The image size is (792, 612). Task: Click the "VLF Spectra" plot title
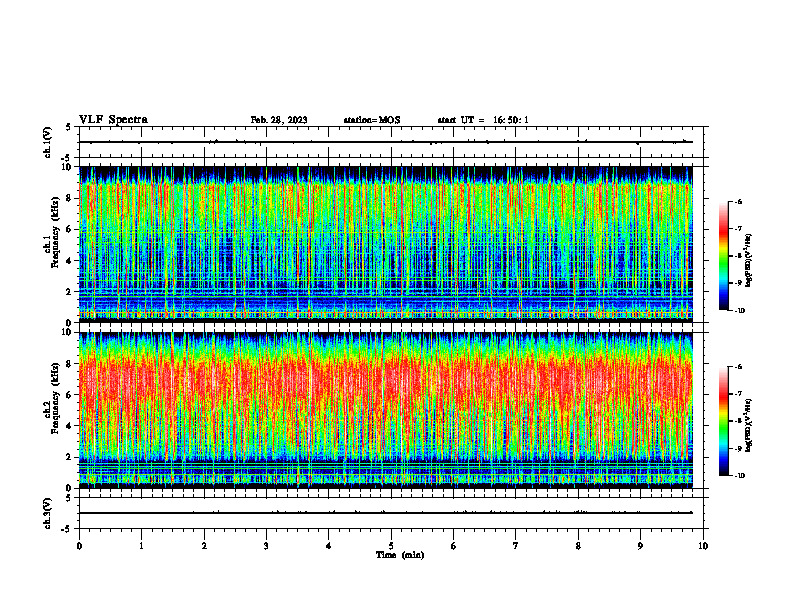point(113,120)
